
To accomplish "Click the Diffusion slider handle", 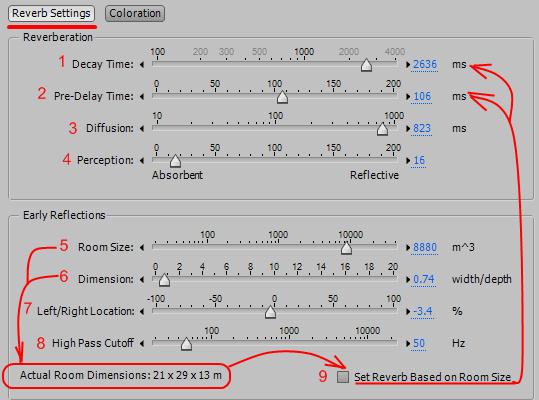I will 382,129.
